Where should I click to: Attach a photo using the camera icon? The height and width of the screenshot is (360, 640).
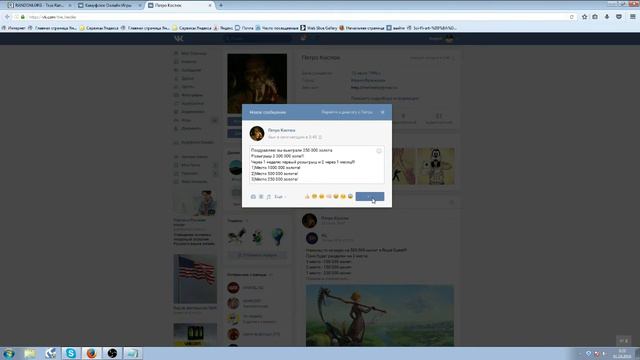pyautogui.click(x=253, y=197)
